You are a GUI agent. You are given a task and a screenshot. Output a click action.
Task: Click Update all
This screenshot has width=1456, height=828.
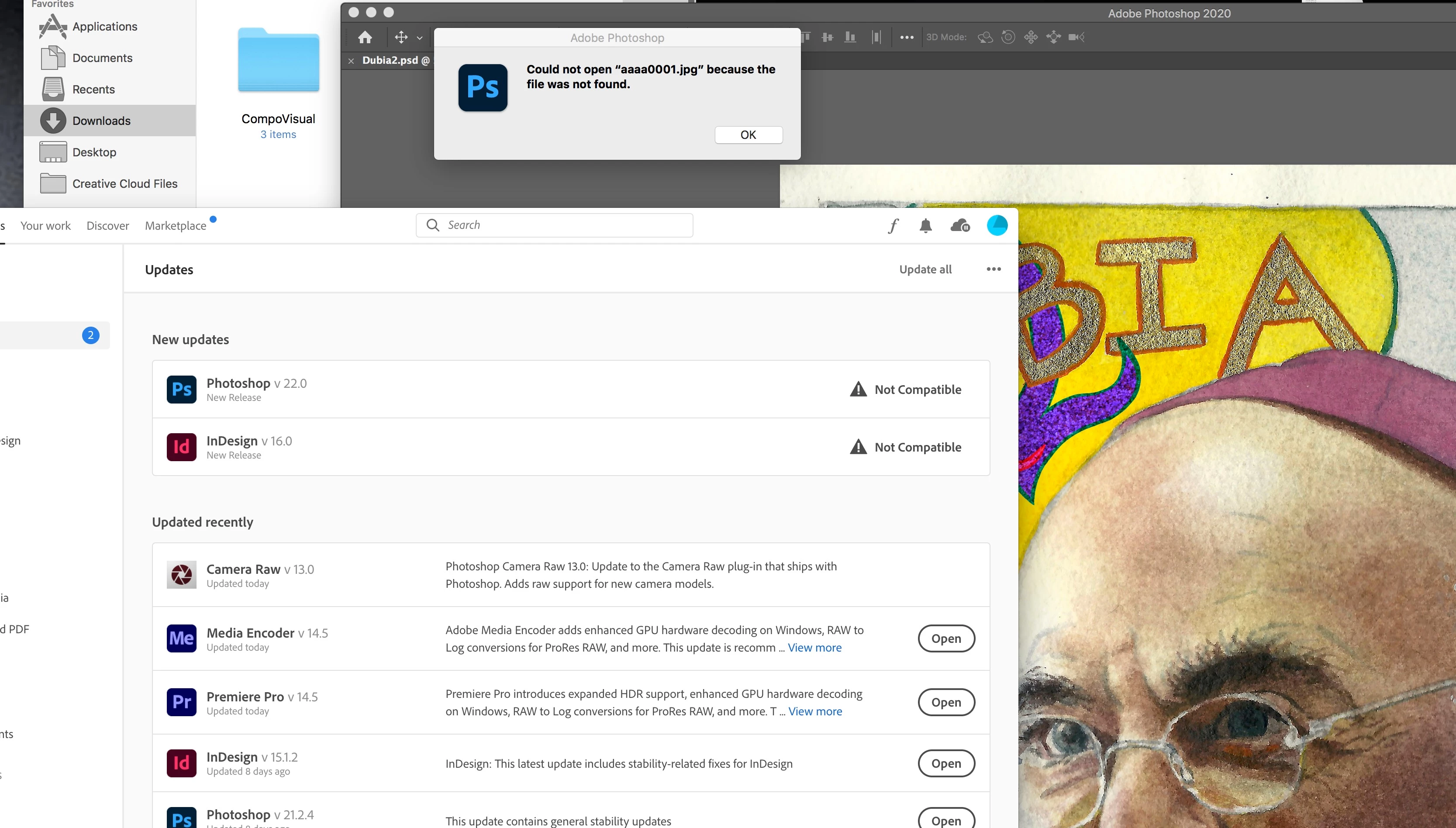(925, 269)
